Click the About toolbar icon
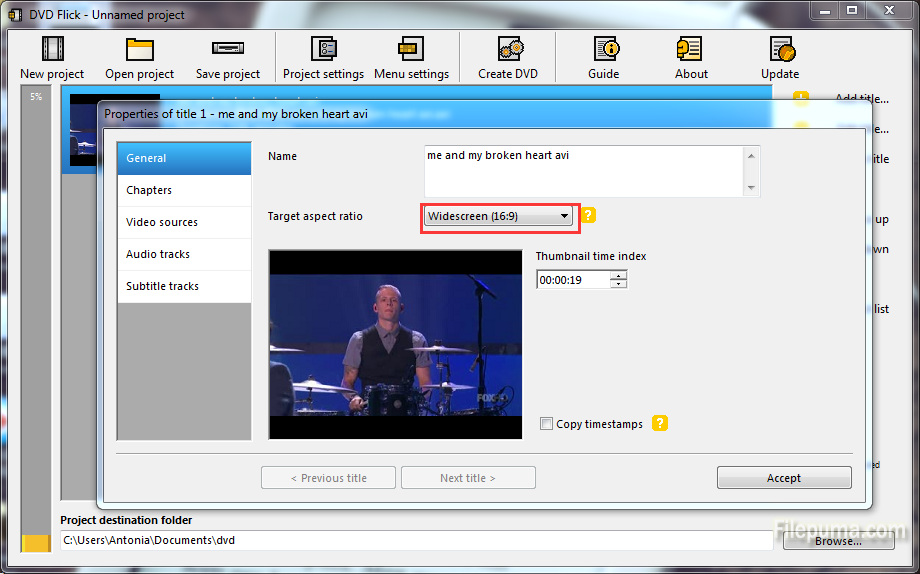This screenshot has height=574, width=920. pyautogui.click(x=690, y=50)
